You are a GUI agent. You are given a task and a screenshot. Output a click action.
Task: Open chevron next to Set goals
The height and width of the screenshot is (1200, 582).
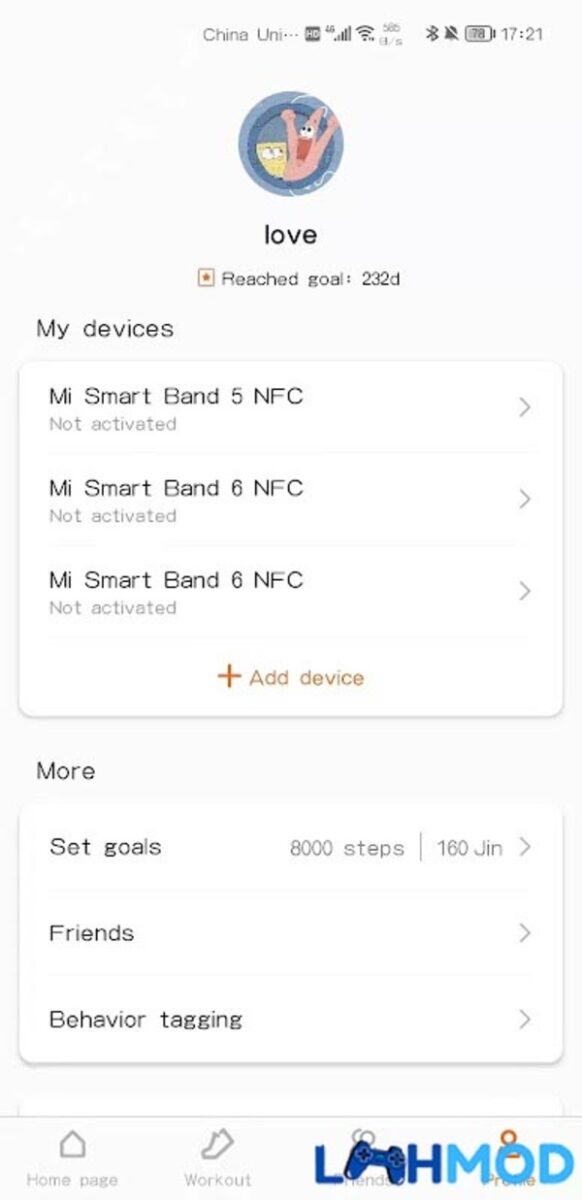tap(525, 847)
